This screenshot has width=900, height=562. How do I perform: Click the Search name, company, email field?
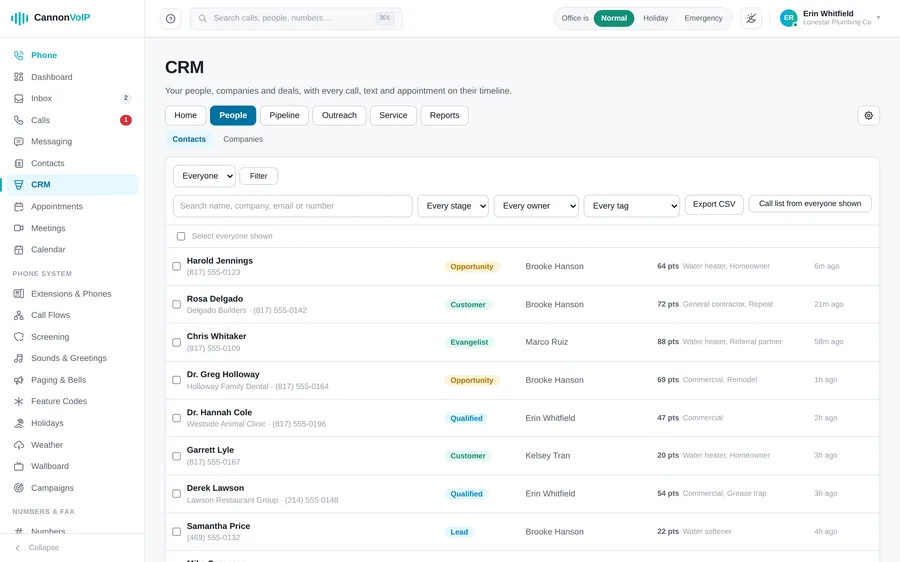coord(293,206)
